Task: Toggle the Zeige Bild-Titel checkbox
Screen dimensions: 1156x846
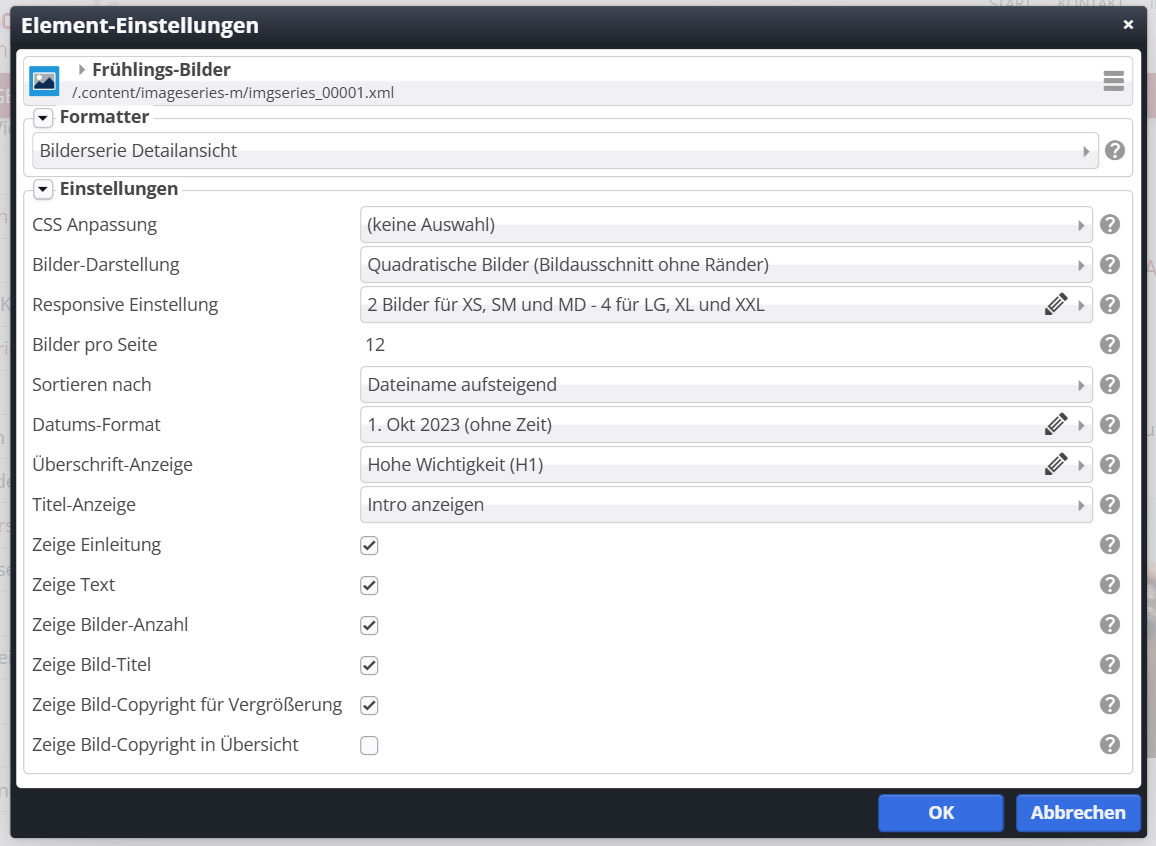Action: coord(369,665)
